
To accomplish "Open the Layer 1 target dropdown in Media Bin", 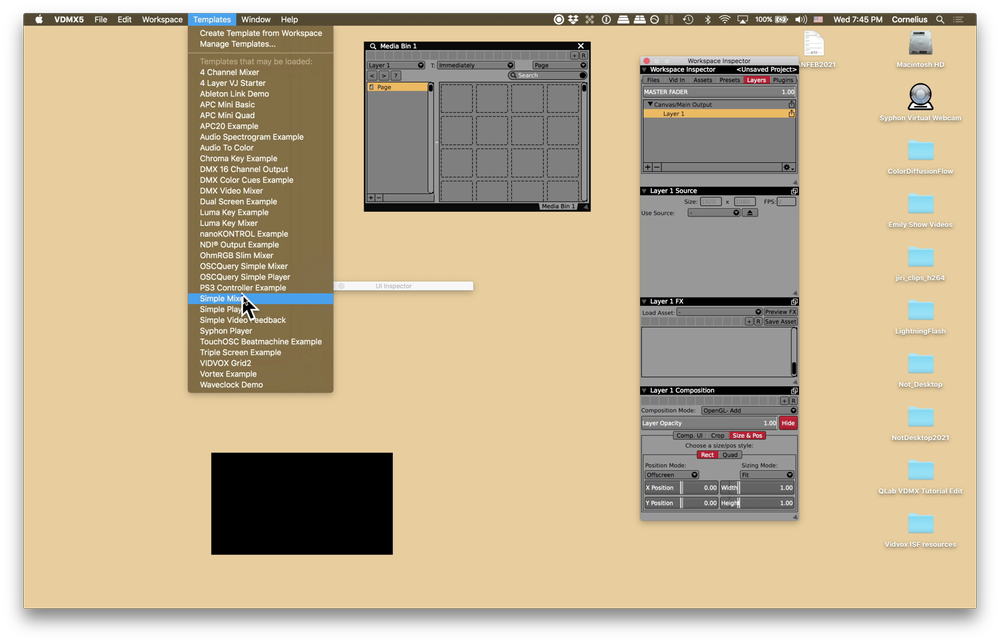I will pos(395,65).
